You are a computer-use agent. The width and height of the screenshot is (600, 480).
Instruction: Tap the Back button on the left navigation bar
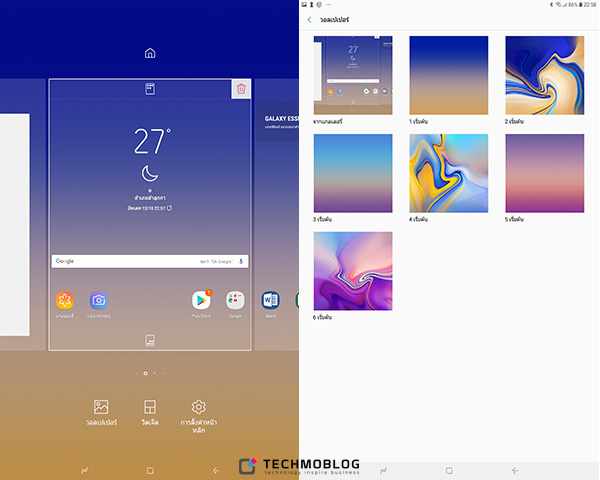(216, 470)
